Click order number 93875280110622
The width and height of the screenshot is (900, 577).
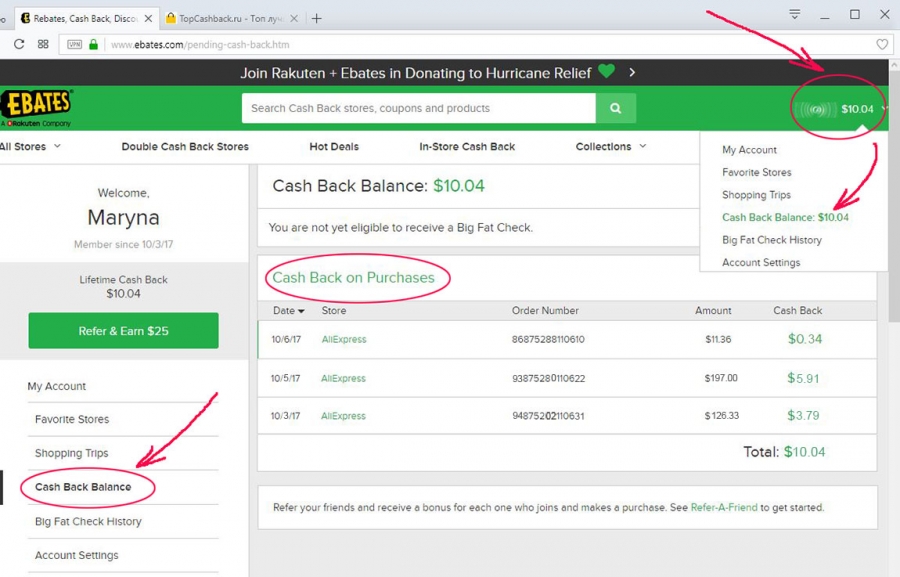[x=548, y=378]
